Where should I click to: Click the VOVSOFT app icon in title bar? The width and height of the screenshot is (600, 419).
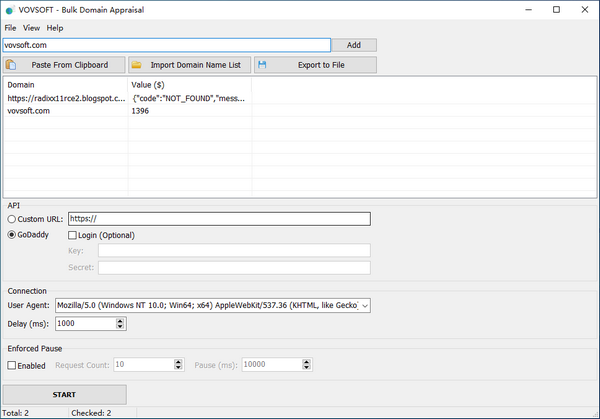click(9, 9)
